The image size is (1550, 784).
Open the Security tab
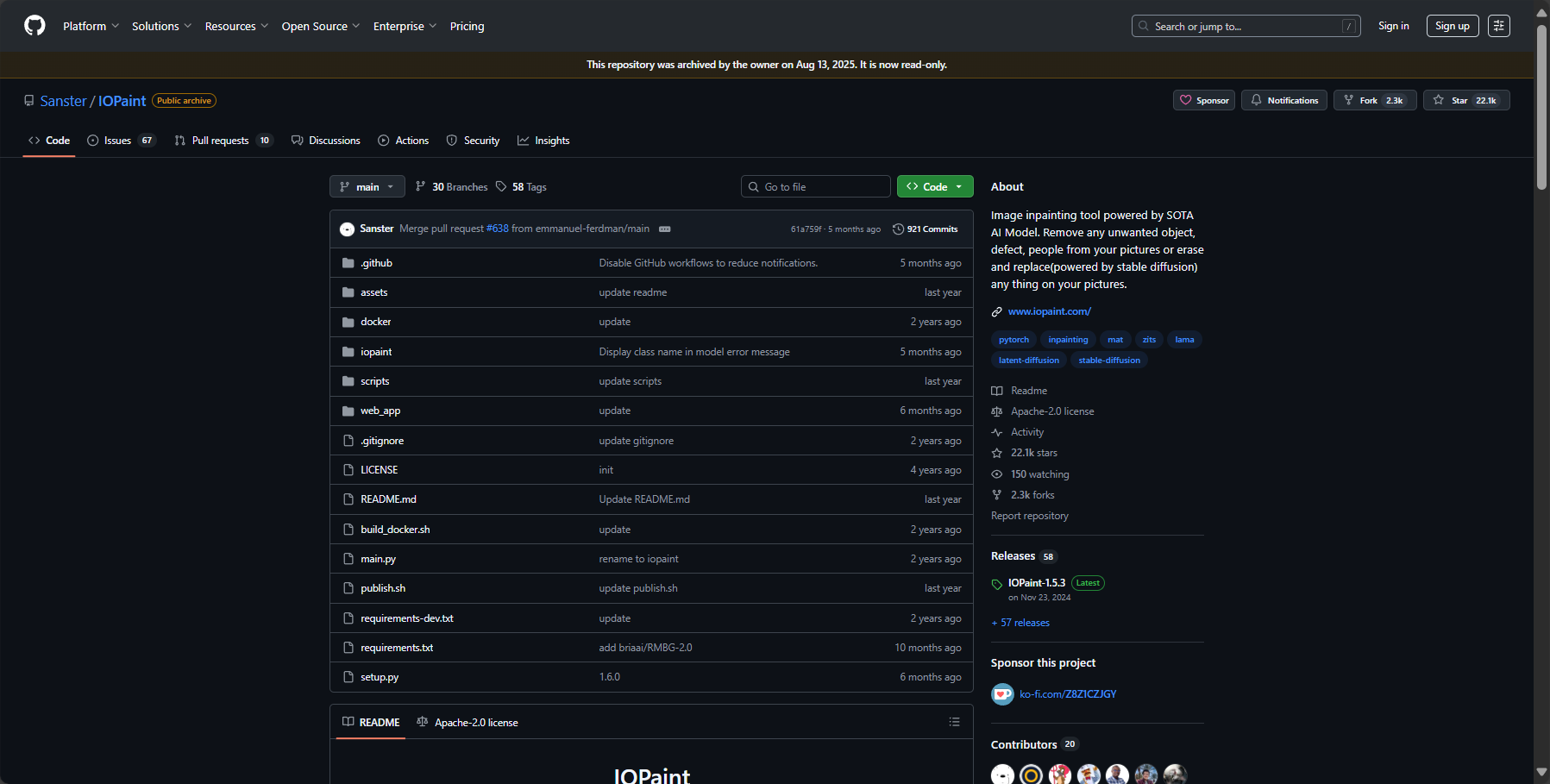coord(473,141)
